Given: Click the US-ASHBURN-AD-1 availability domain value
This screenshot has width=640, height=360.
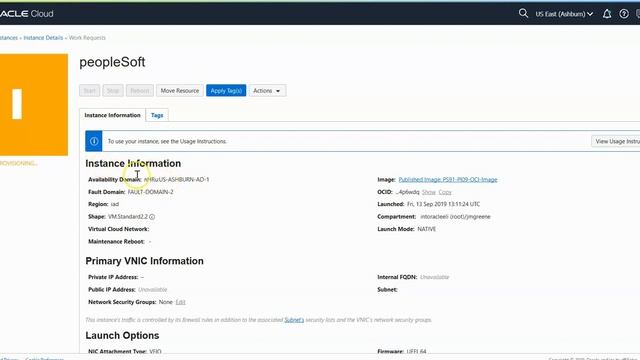Looking at the screenshot, I should click(176, 180).
